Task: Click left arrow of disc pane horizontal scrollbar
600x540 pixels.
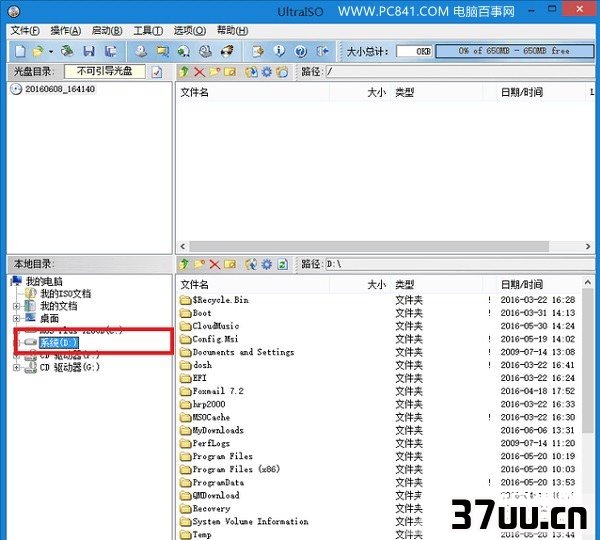Action: click(183, 246)
